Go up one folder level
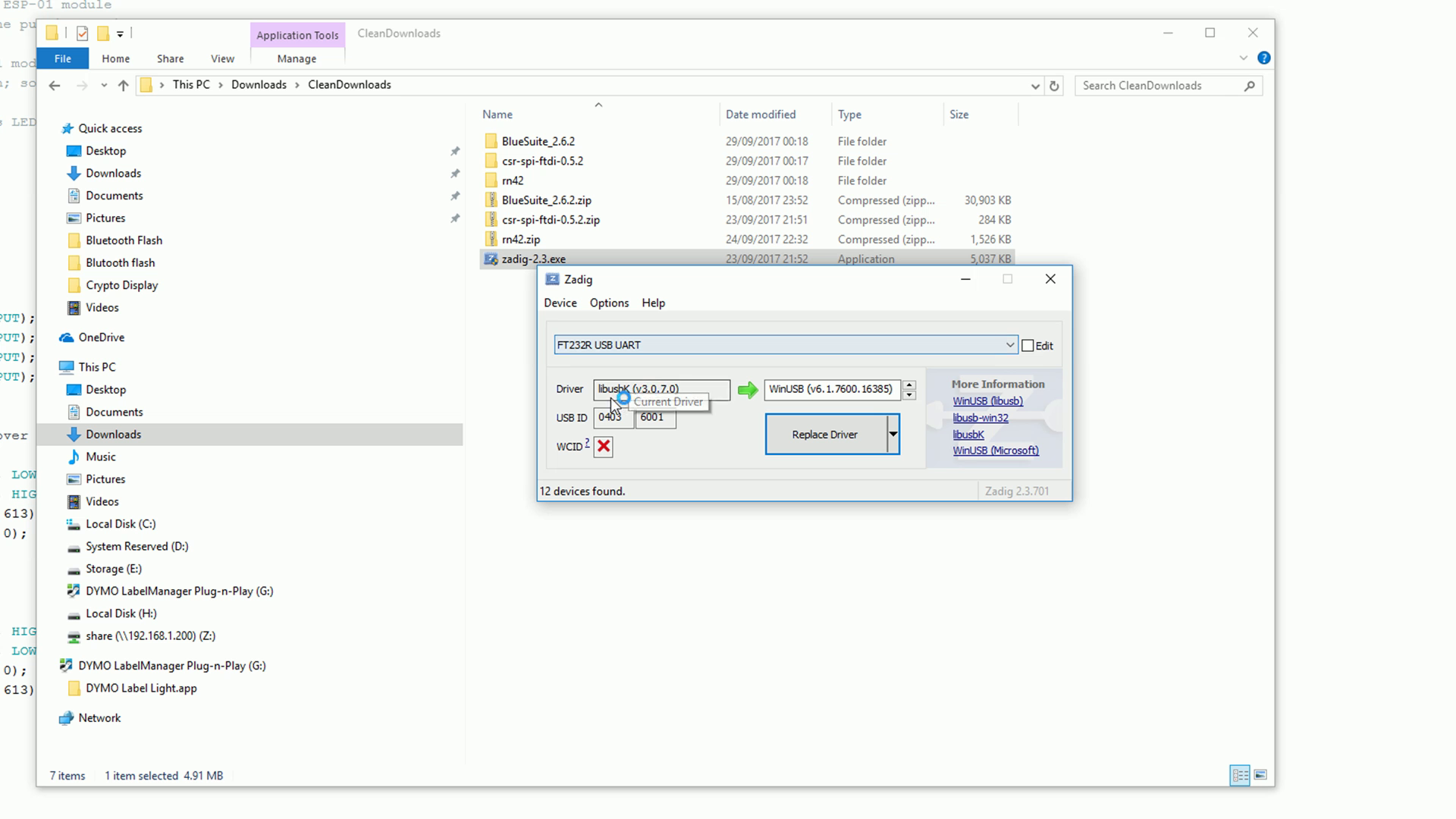The image size is (1456, 819). tap(123, 86)
